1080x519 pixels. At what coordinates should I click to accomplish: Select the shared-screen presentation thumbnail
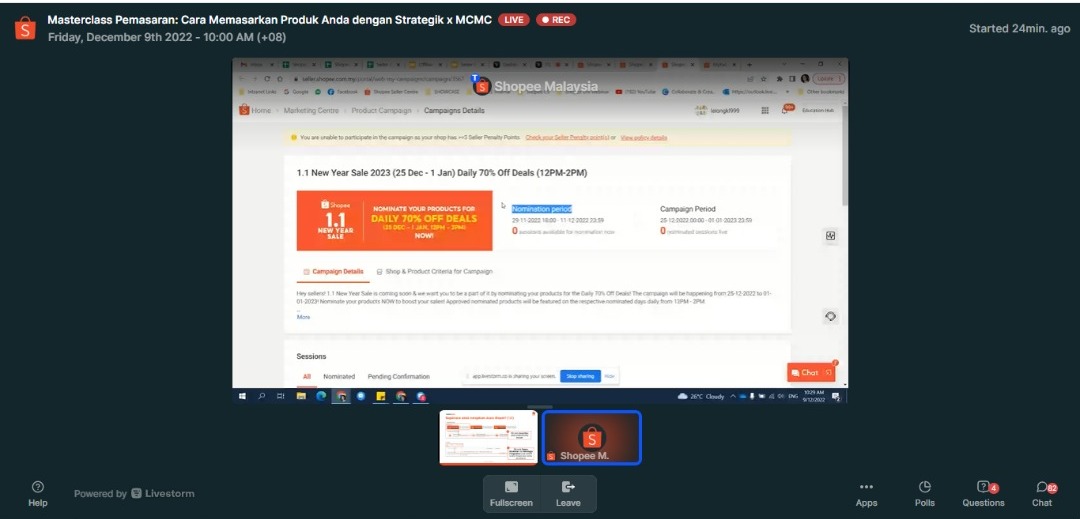coord(488,437)
